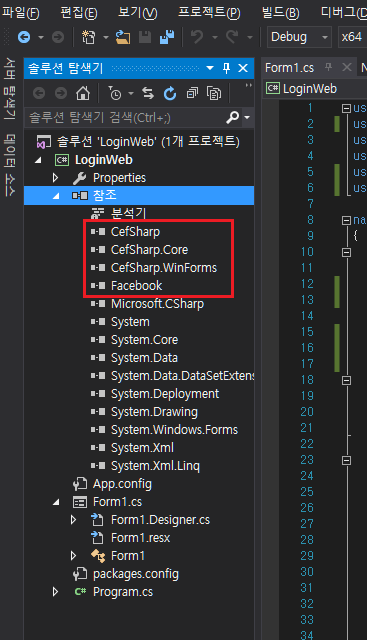Open the Debug configuration dropdown
This screenshot has height=640, width=367.
pos(299,37)
